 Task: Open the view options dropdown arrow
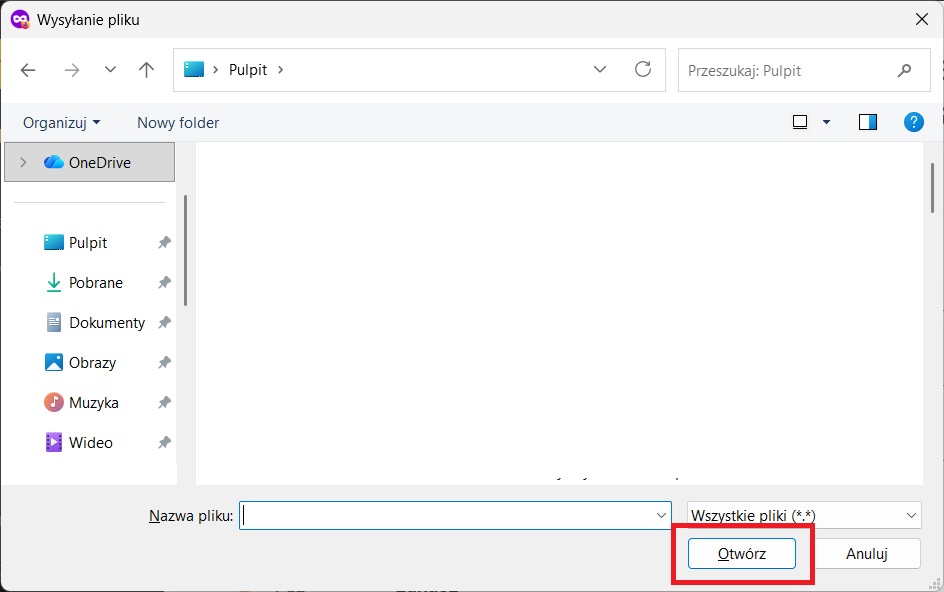[827, 122]
